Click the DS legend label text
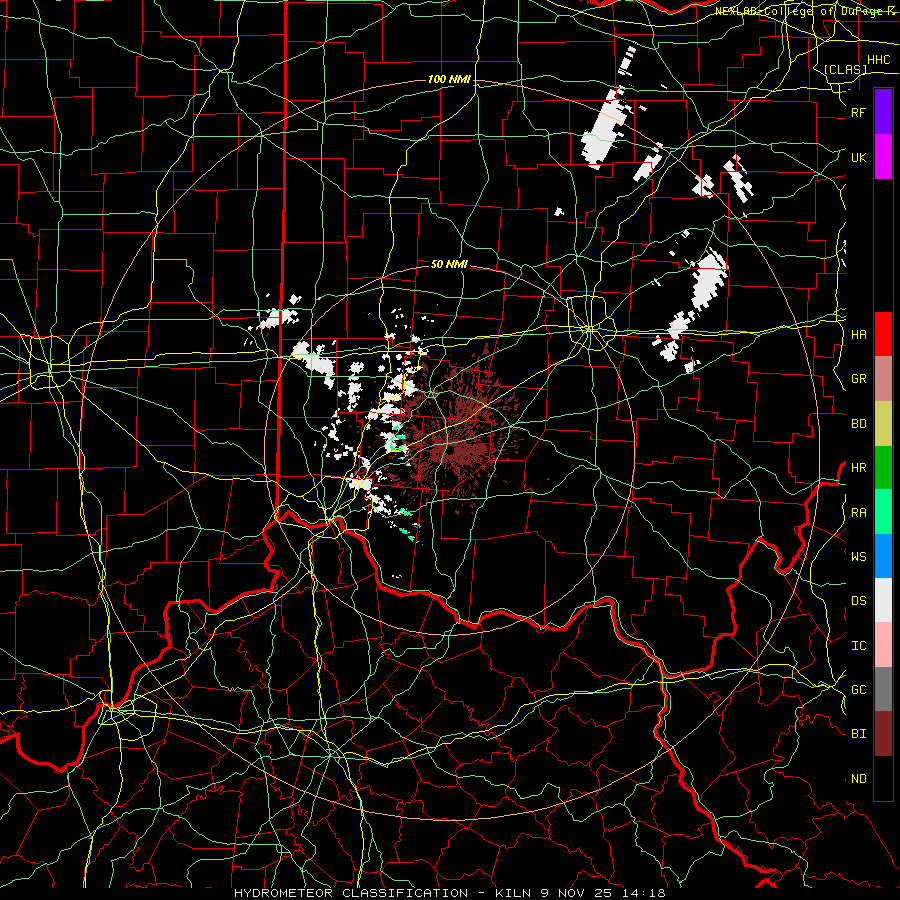 858,600
